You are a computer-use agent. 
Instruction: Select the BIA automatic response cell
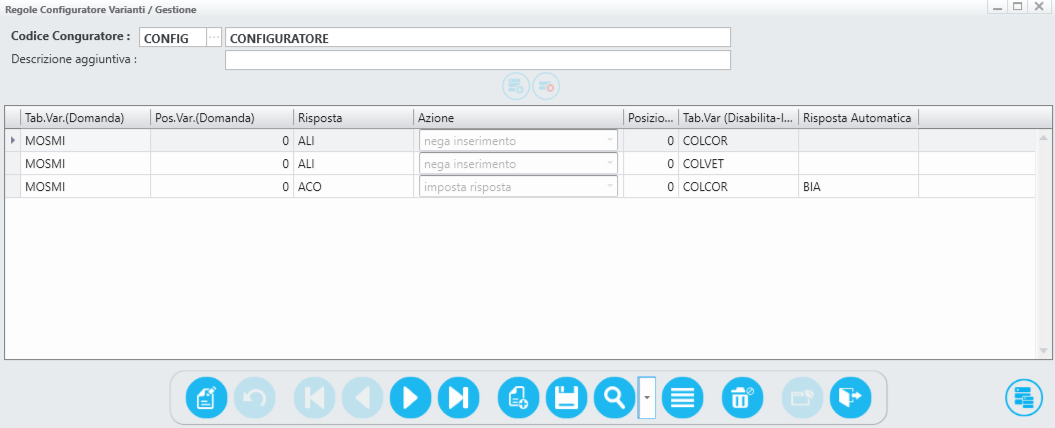click(859, 186)
